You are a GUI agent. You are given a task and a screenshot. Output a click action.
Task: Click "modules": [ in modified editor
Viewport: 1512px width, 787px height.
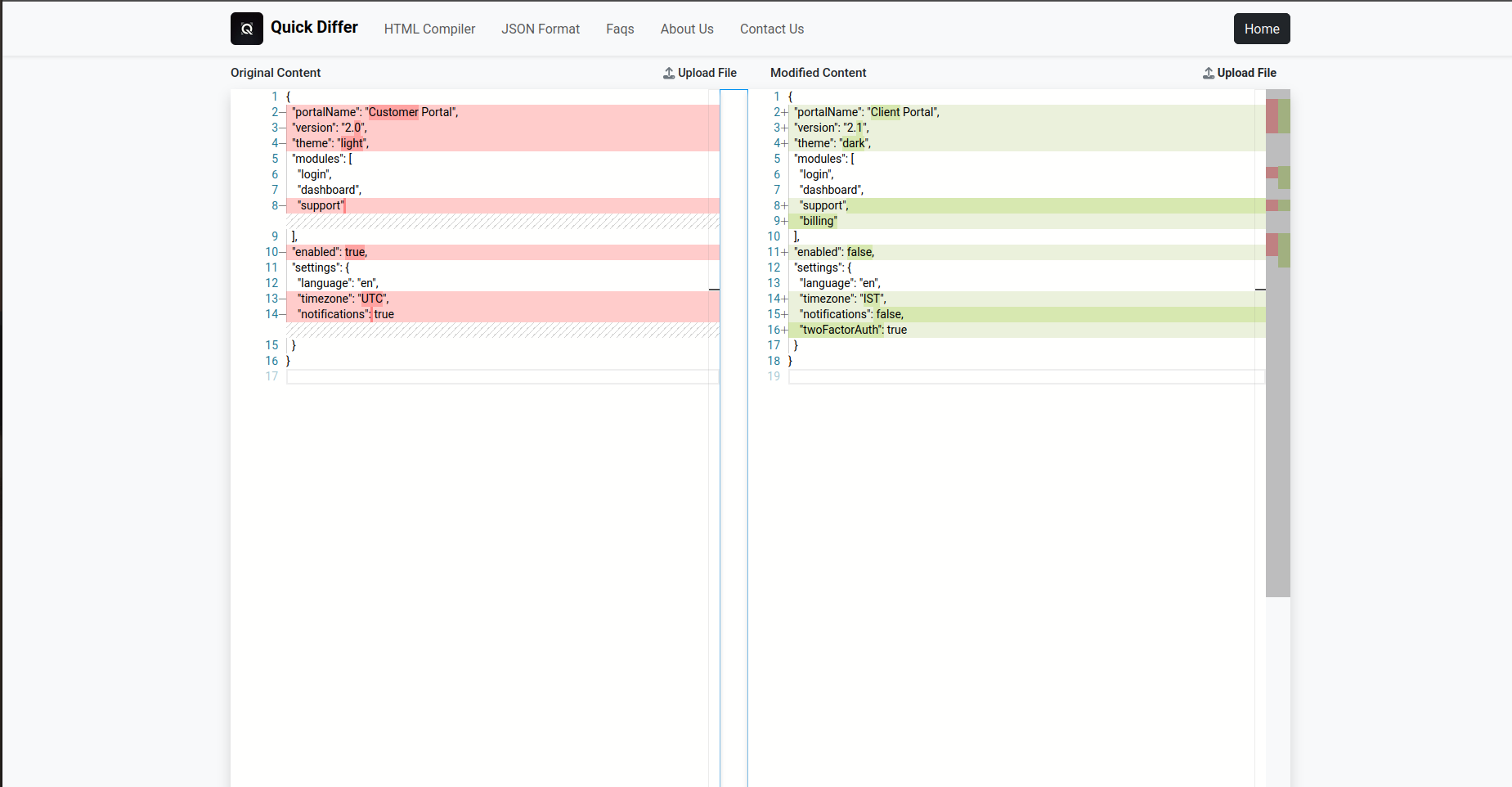824,159
